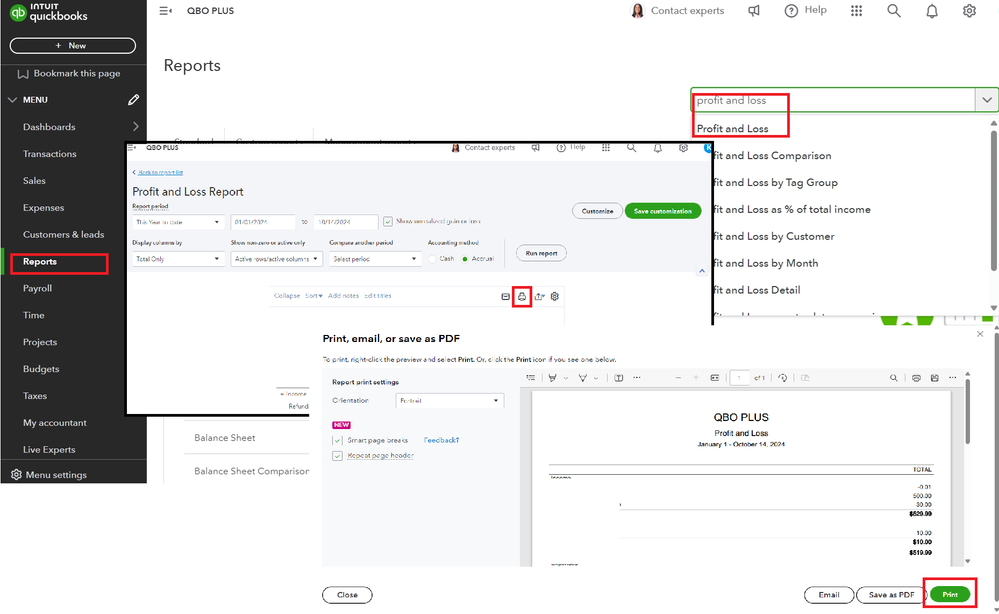Screen dimensions: 999x614
Task: Click the zoom out minus in PDF preview toolbar
Action: pos(678,378)
